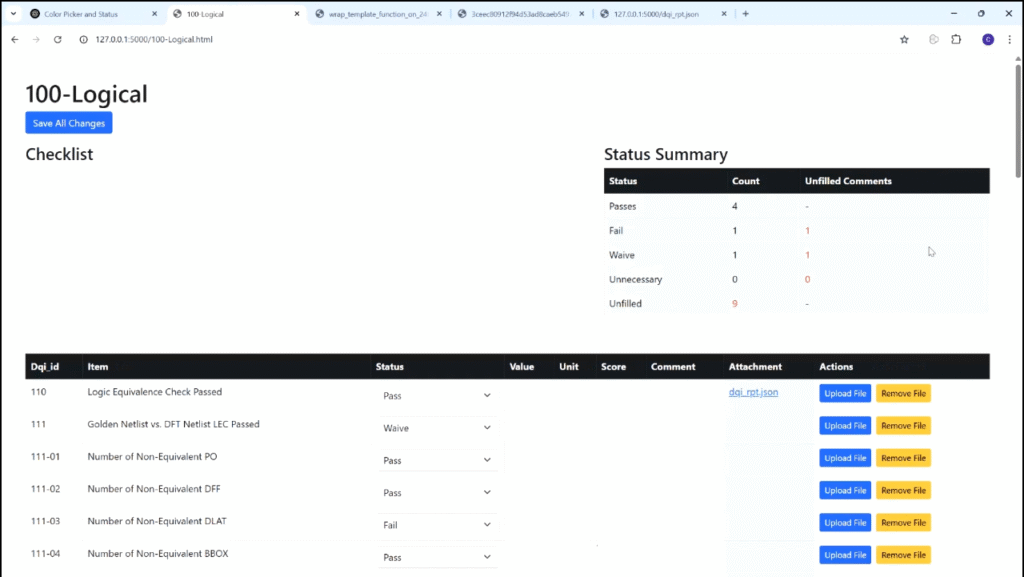Click the tab search chevron icon

point(14,14)
